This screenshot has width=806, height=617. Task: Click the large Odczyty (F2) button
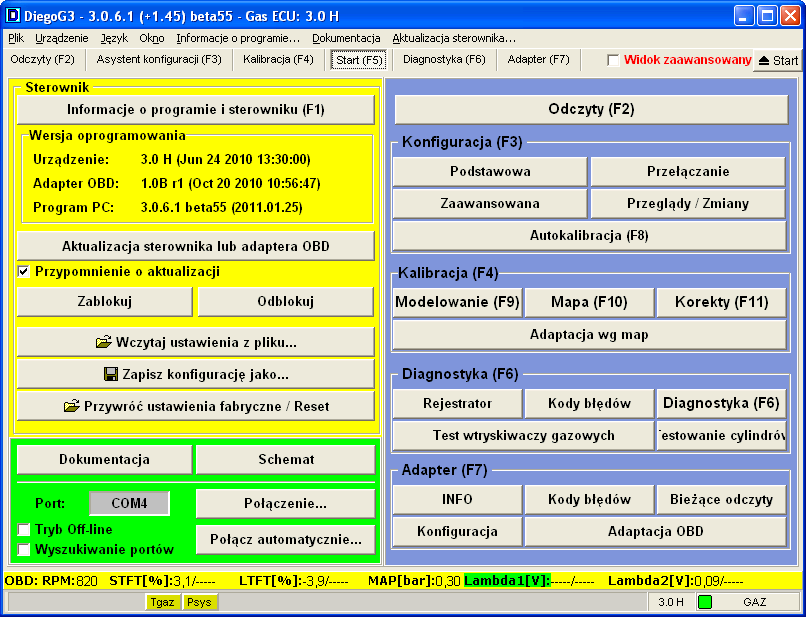(591, 109)
